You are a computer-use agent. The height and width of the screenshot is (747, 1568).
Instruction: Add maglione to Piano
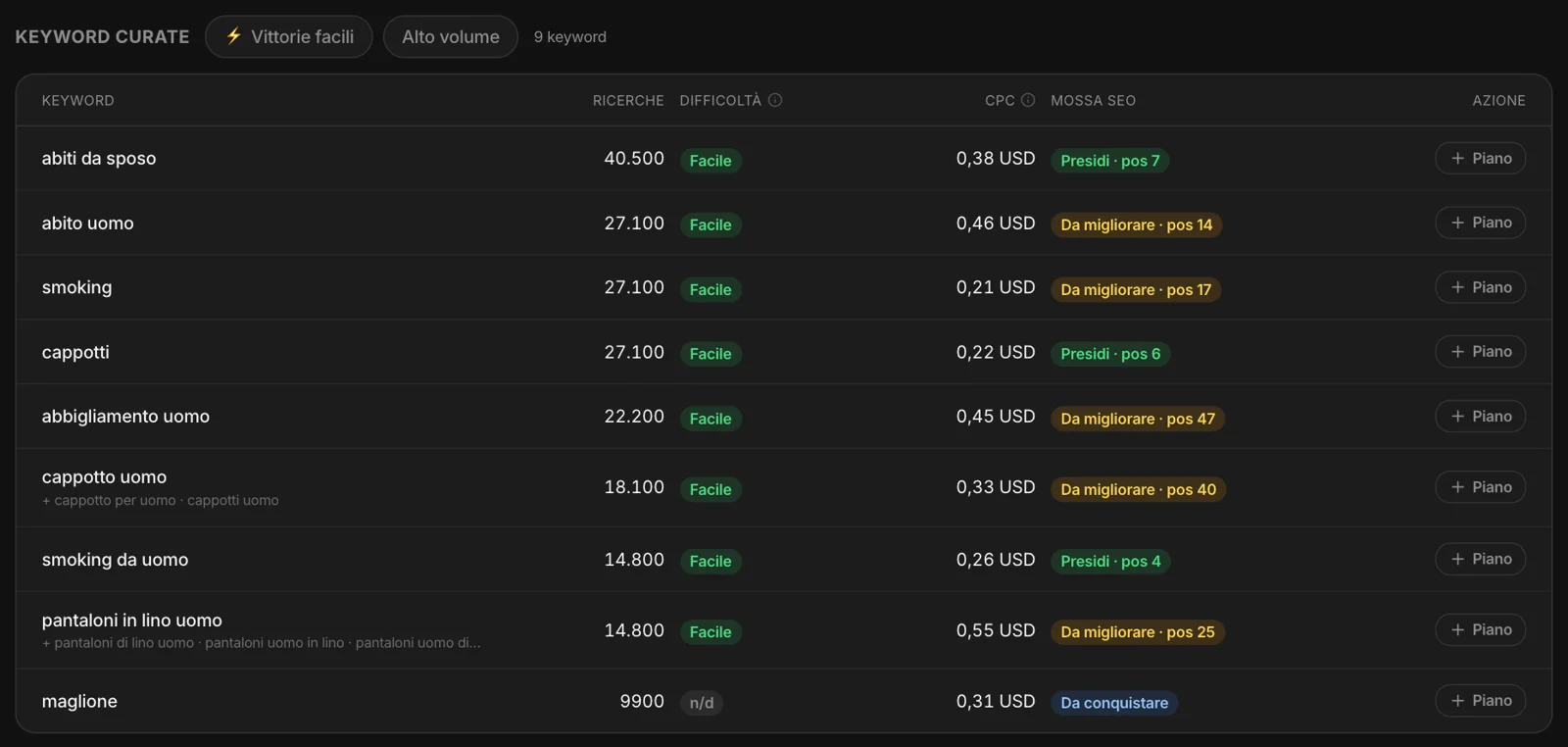click(1481, 701)
